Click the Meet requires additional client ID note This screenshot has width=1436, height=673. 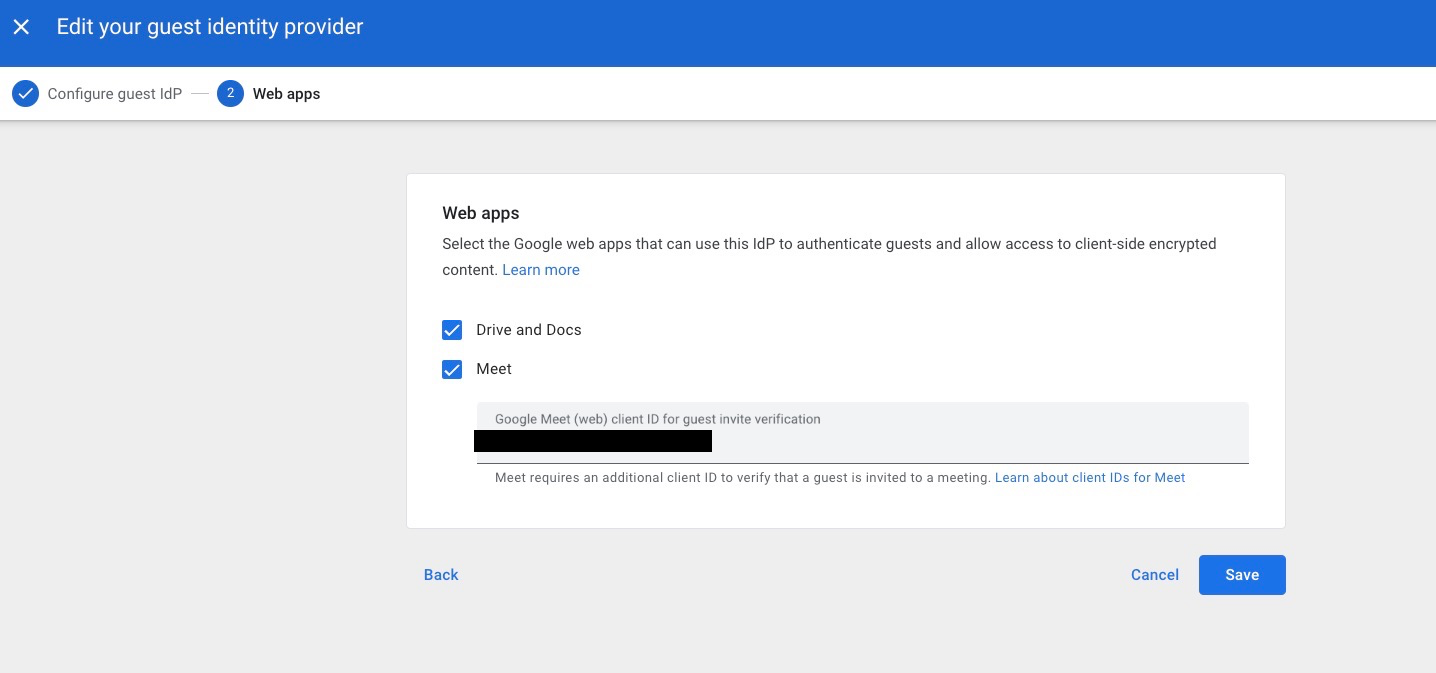(x=743, y=478)
